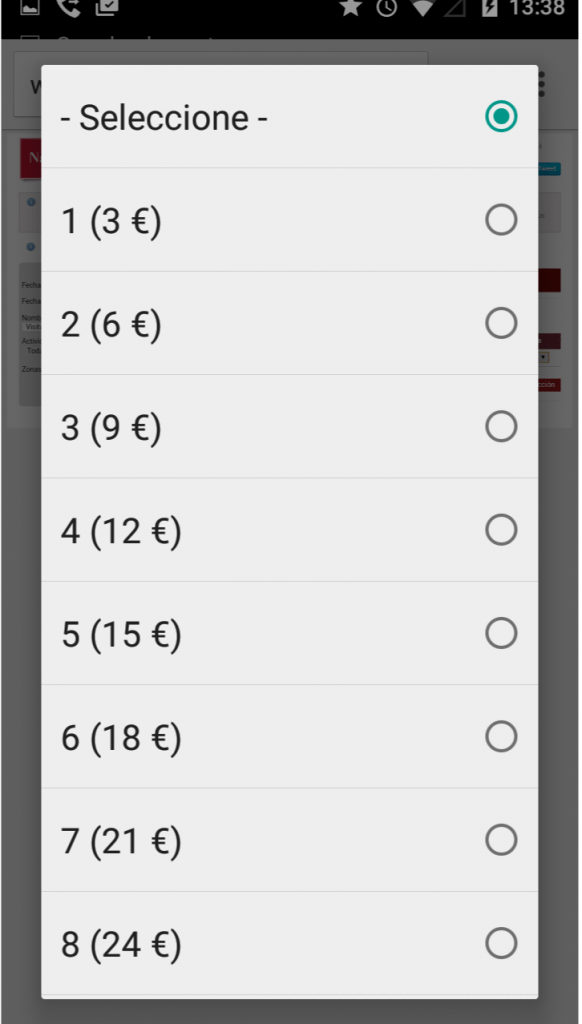Select the '- Seleccione -' radio button
582x1024 pixels.
(x=501, y=117)
